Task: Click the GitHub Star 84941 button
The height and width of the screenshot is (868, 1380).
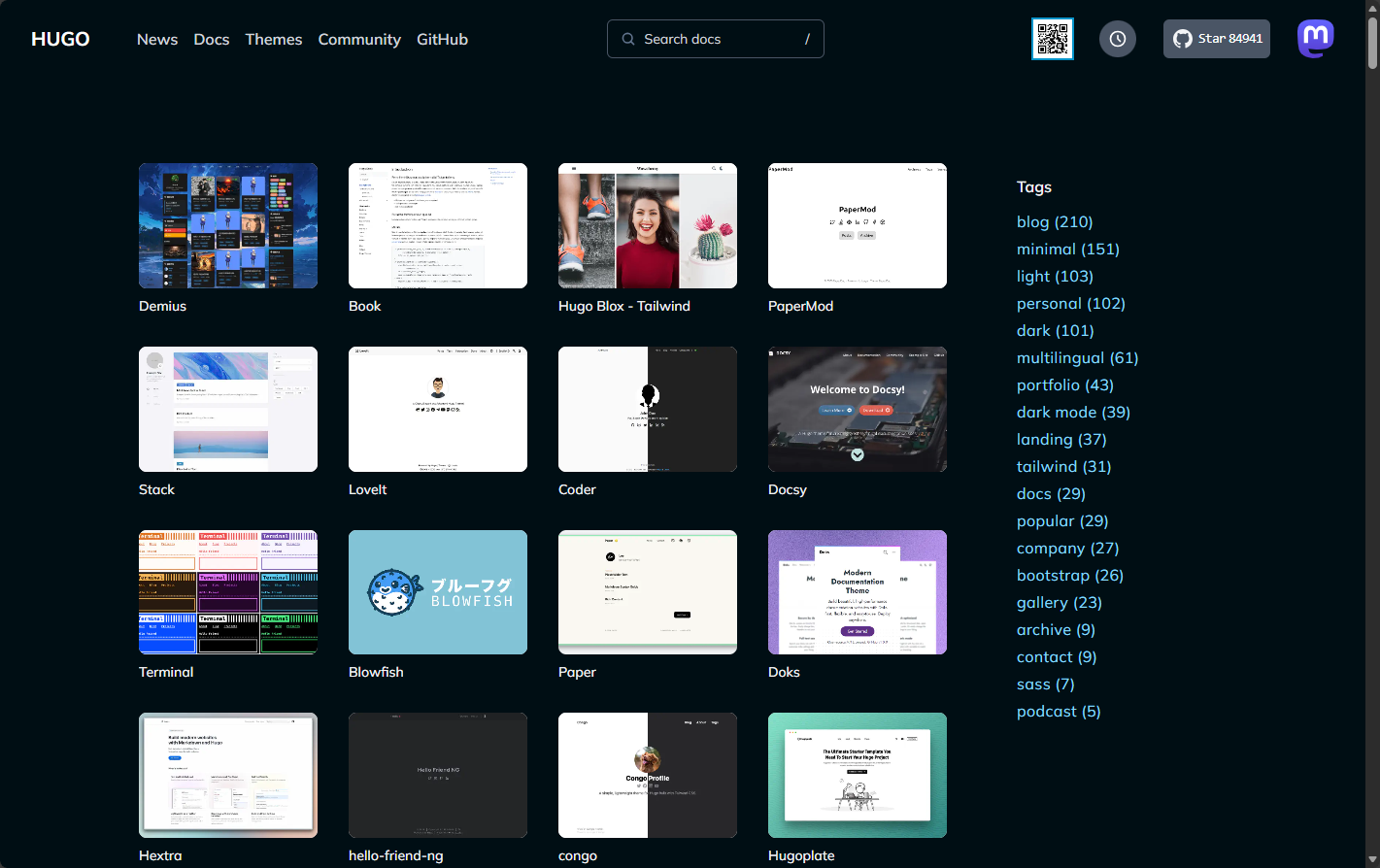Action: coord(1216,39)
